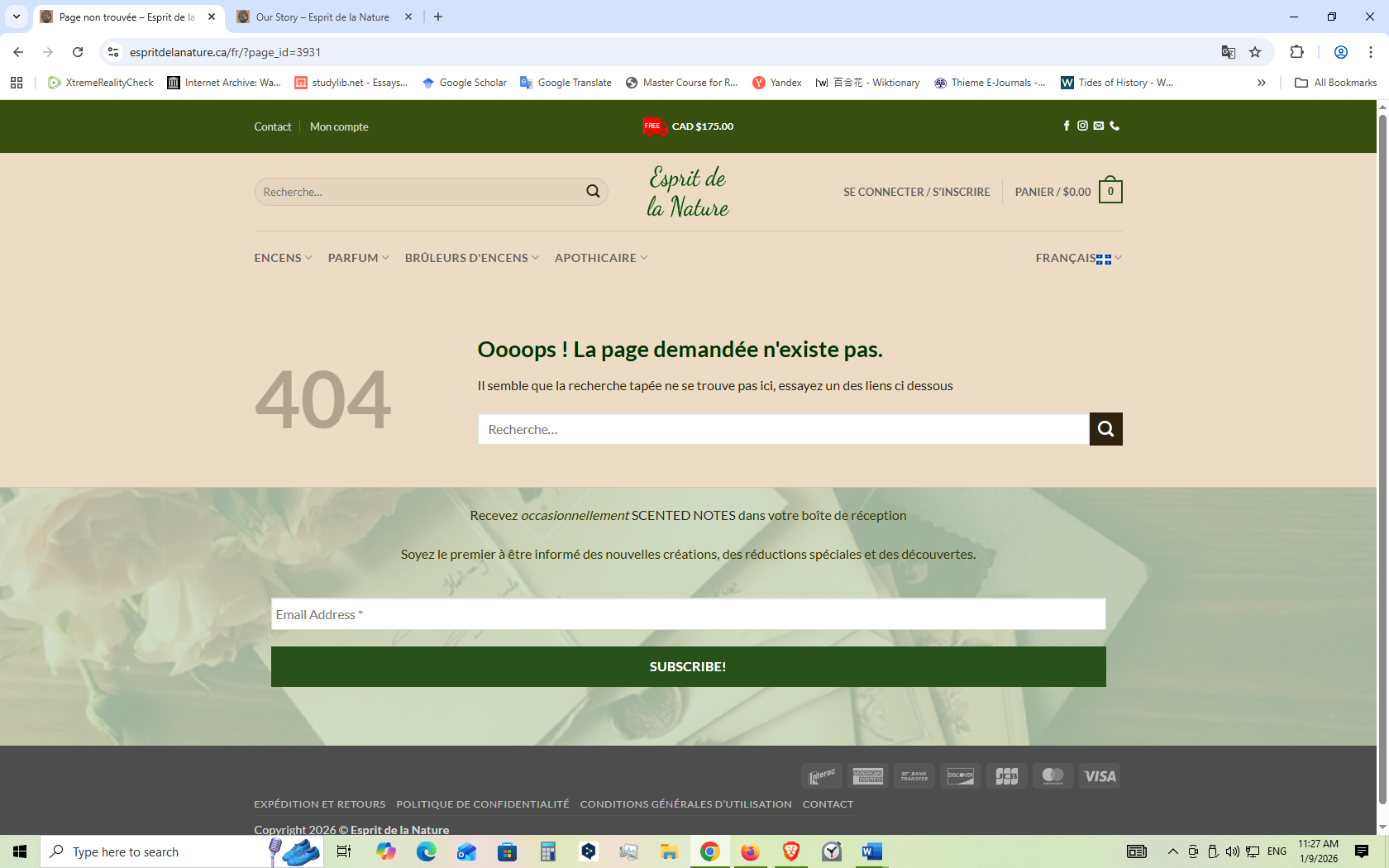Expand the PARFUM menu

click(x=359, y=258)
